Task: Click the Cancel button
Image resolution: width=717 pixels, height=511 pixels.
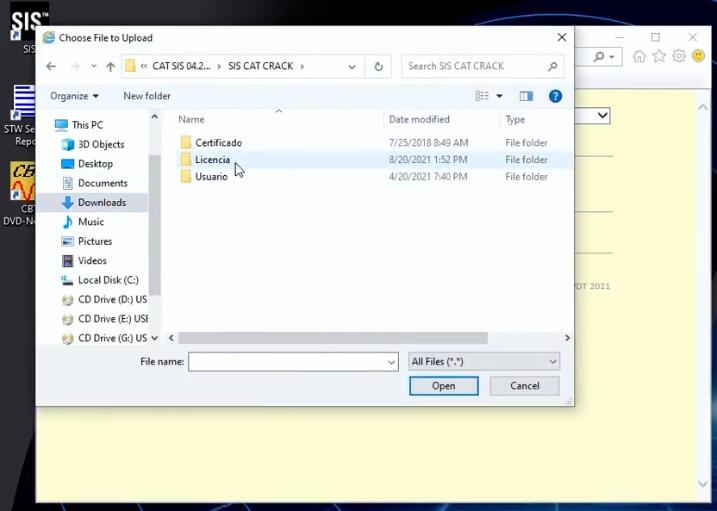Action: coord(524,386)
